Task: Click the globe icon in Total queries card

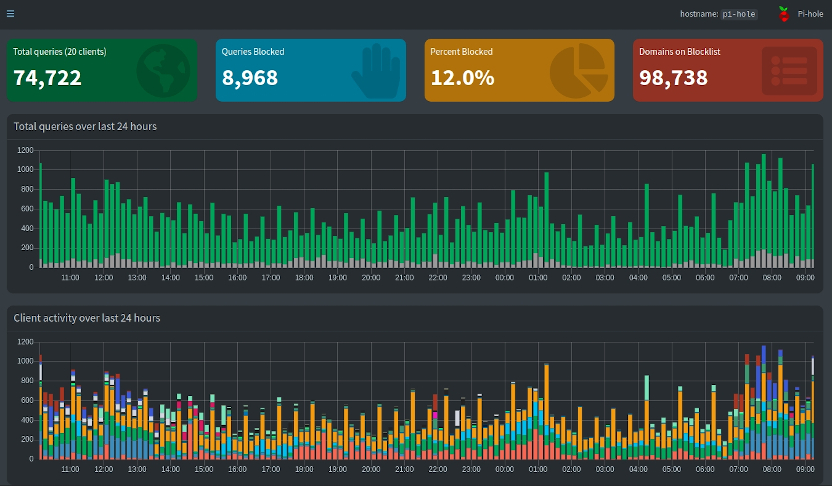Action: [162, 71]
